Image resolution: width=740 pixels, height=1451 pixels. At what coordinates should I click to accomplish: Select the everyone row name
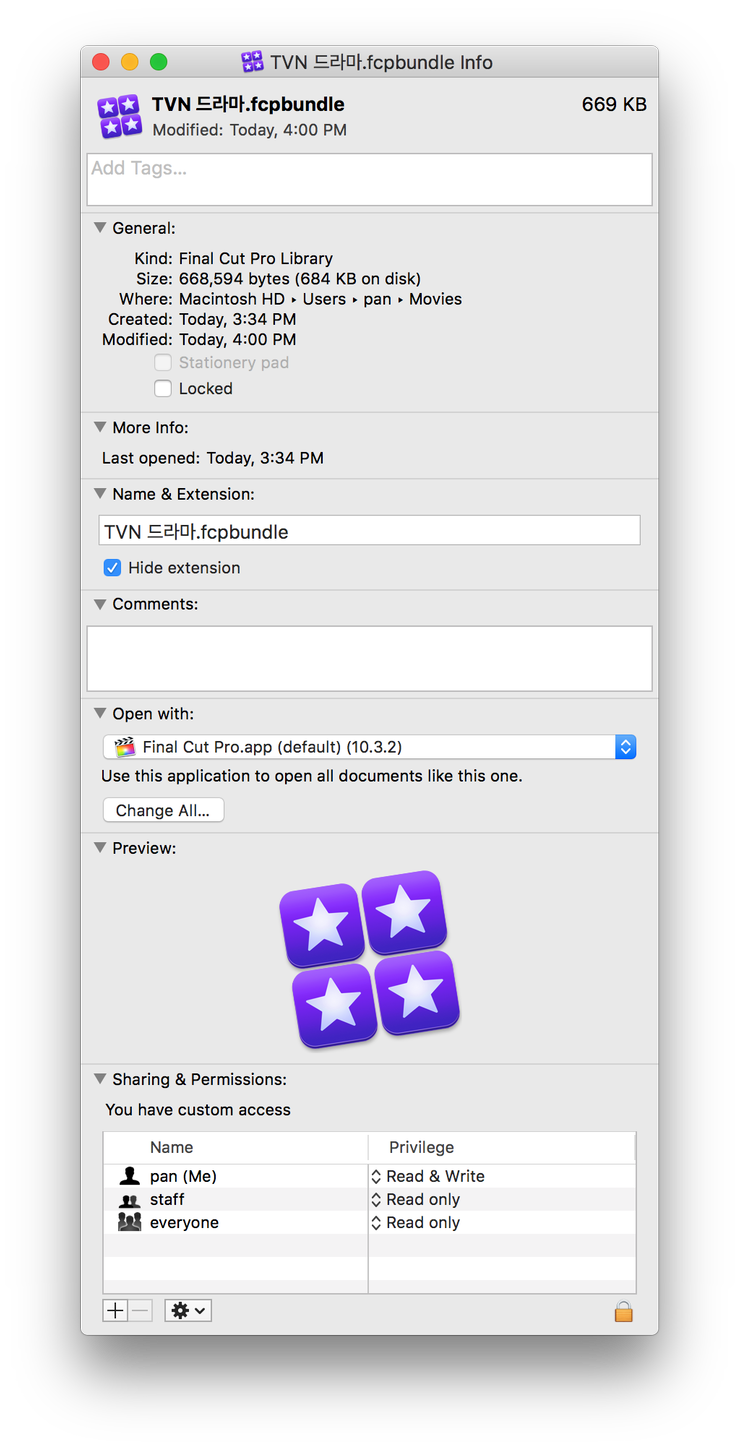click(184, 1222)
